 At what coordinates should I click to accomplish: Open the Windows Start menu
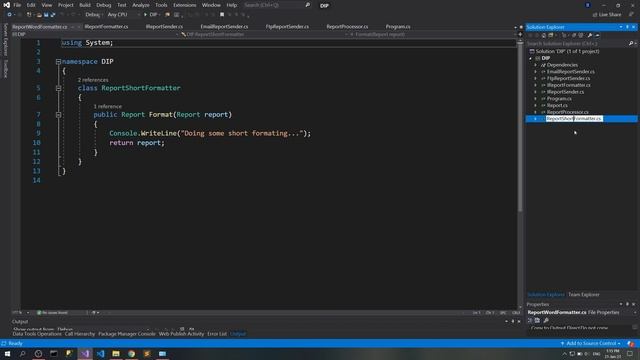[7, 353]
